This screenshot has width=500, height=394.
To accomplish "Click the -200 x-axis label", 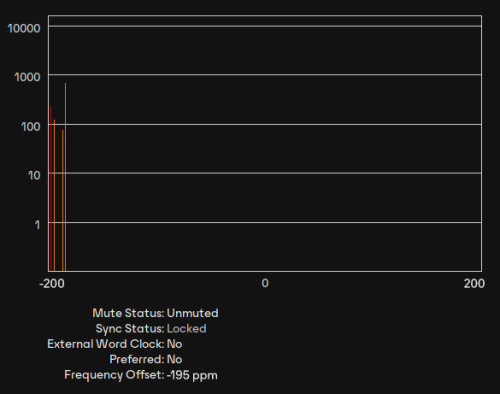I will (52, 284).
